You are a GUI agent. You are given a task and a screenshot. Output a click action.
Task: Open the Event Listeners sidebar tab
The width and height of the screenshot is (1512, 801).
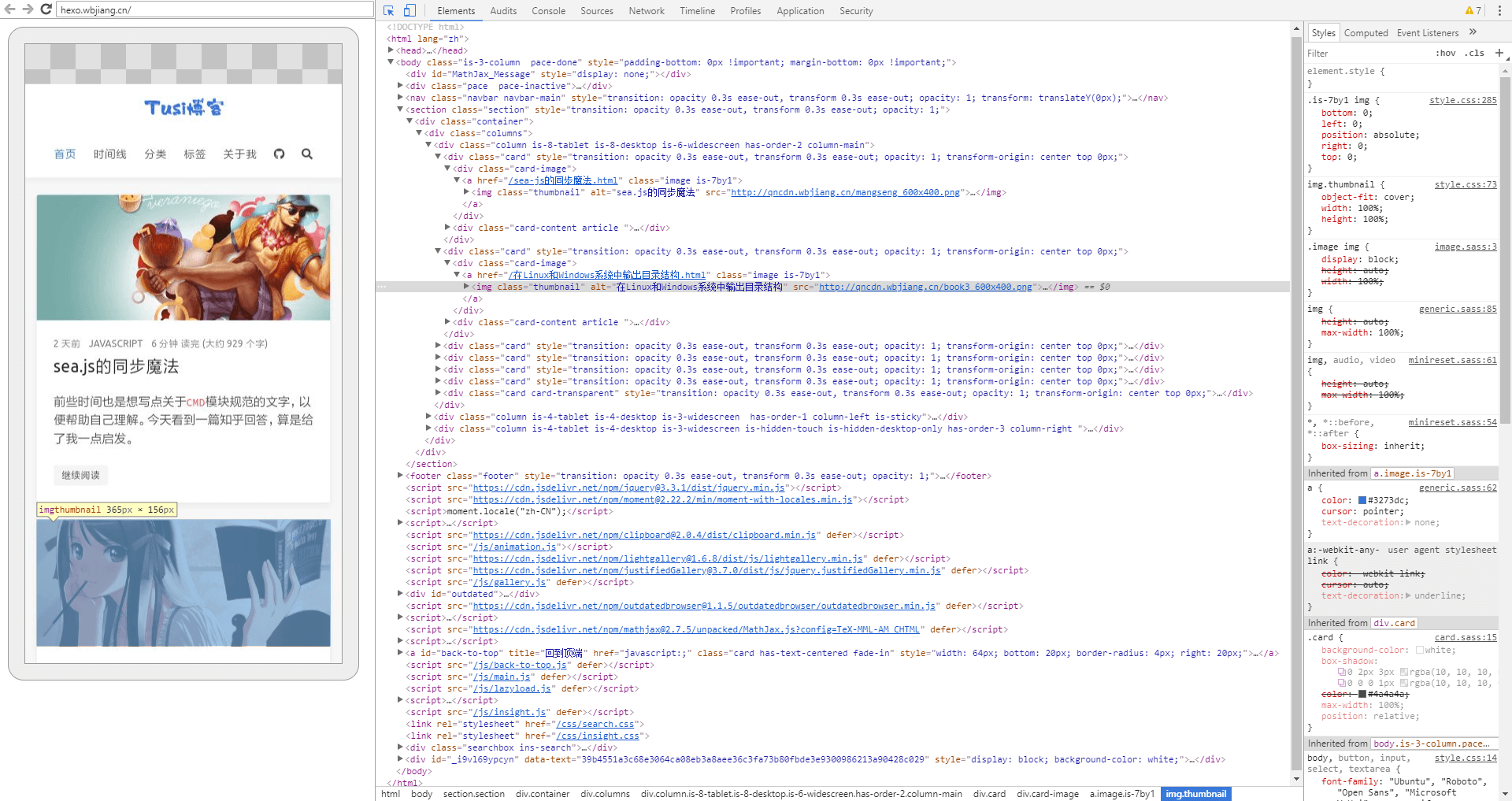coord(1428,32)
